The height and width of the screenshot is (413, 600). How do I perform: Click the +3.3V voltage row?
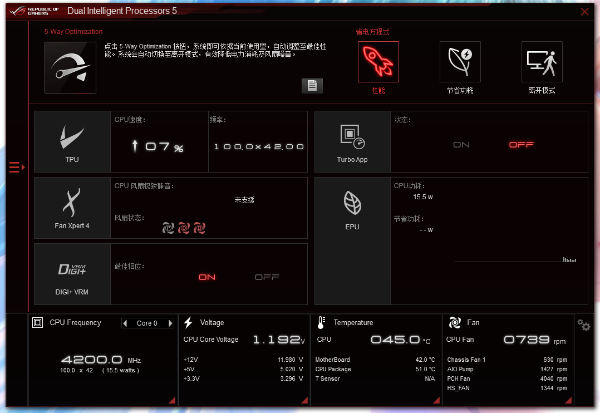pos(243,379)
